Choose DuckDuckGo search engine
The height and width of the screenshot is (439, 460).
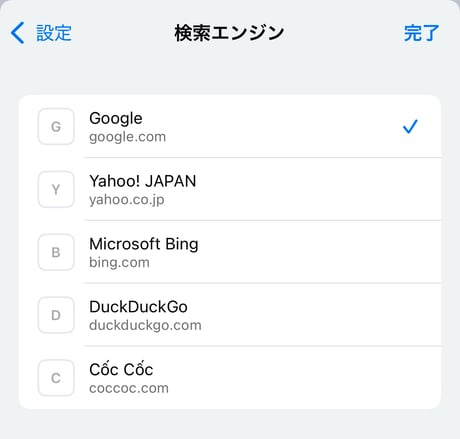pyautogui.click(x=230, y=315)
